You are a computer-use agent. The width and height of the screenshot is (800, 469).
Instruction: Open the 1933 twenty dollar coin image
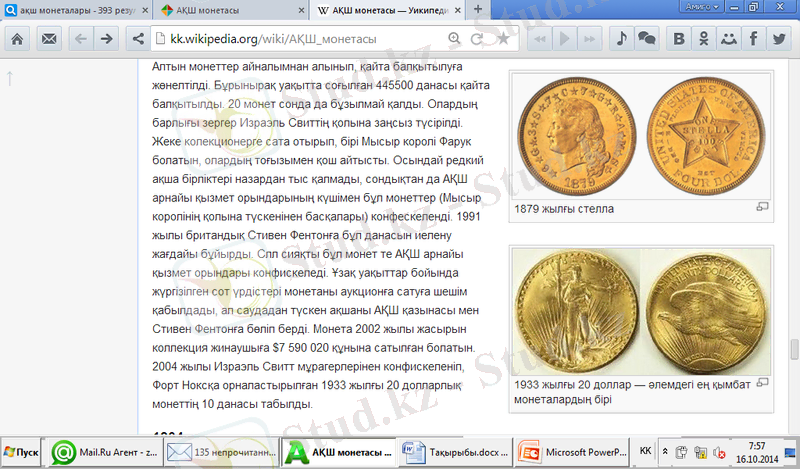tap(641, 311)
